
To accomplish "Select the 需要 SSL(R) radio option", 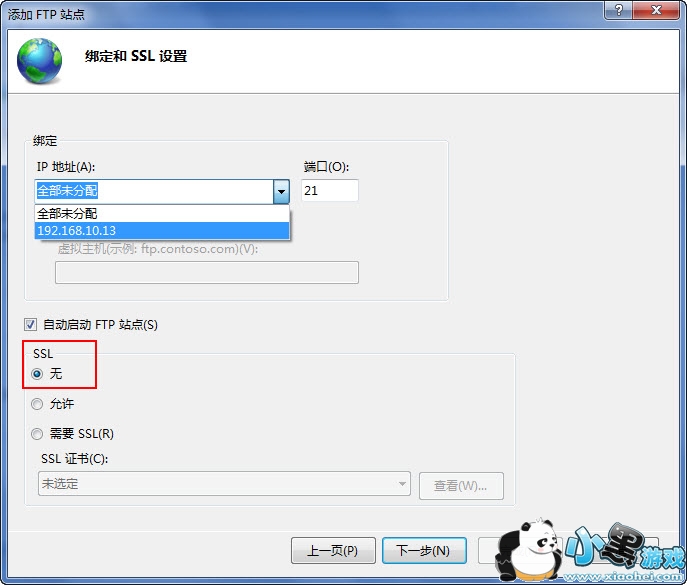I will pyautogui.click(x=37, y=434).
